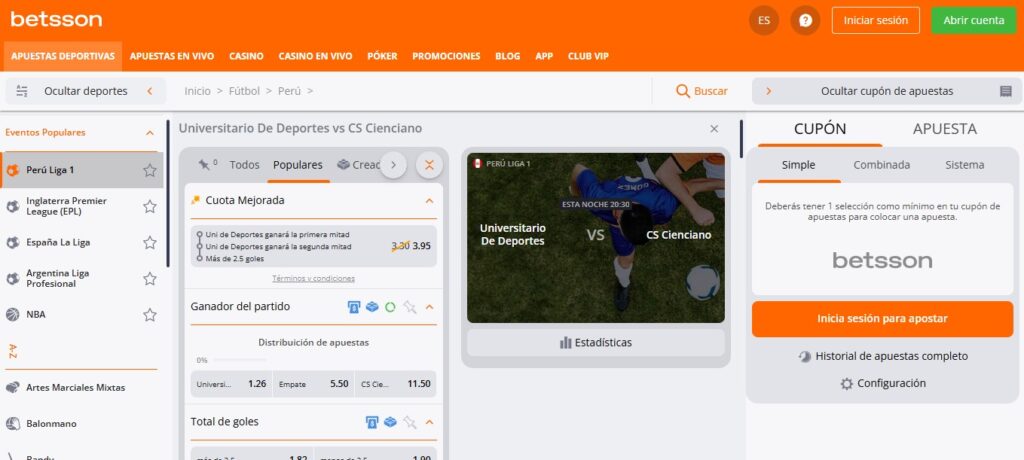Click the sports filter icon beside Ocultar deportes
This screenshot has height=460, width=1024.
pyautogui.click(x=22, y=91)
